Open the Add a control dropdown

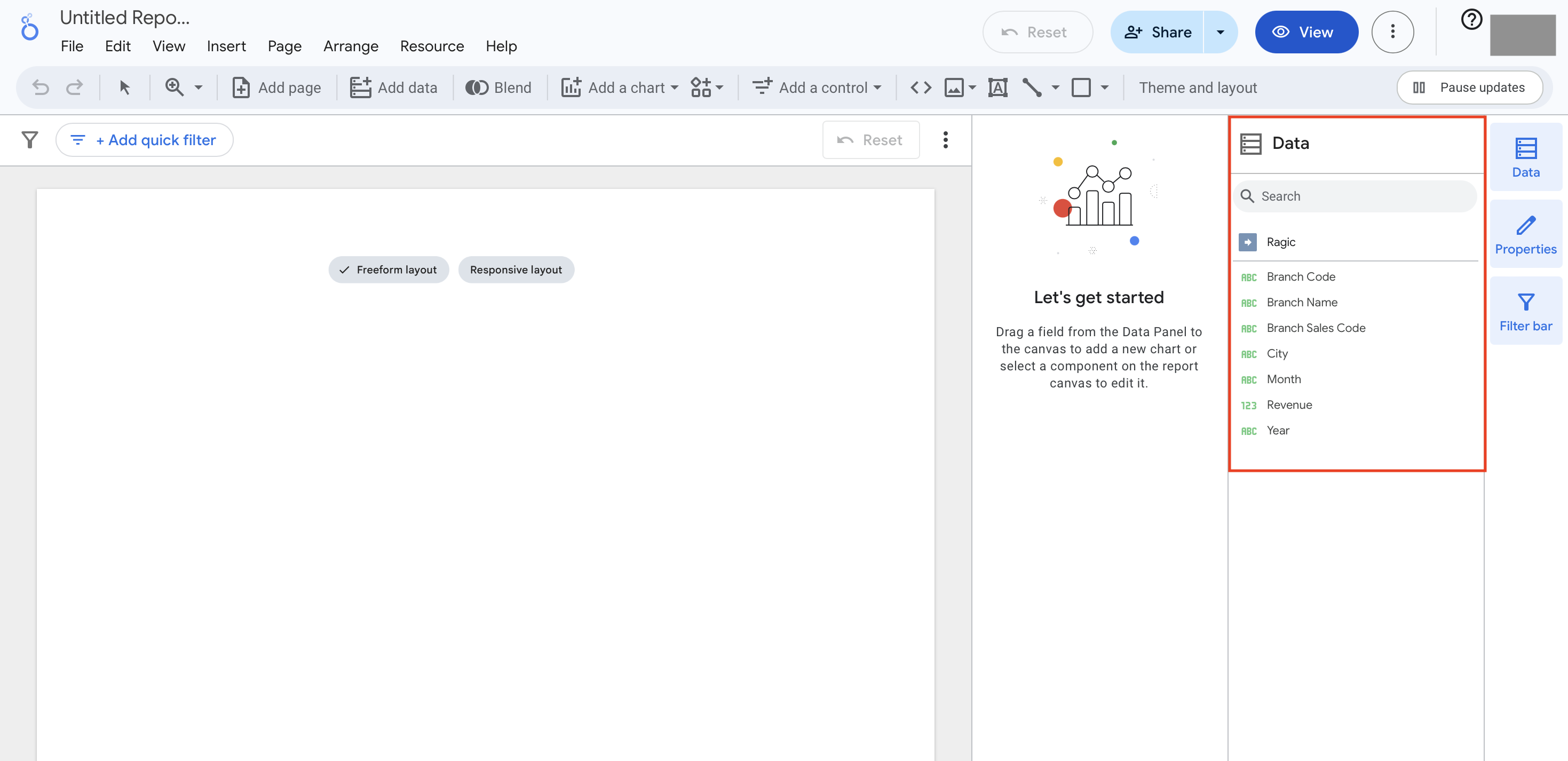point(817,88)
